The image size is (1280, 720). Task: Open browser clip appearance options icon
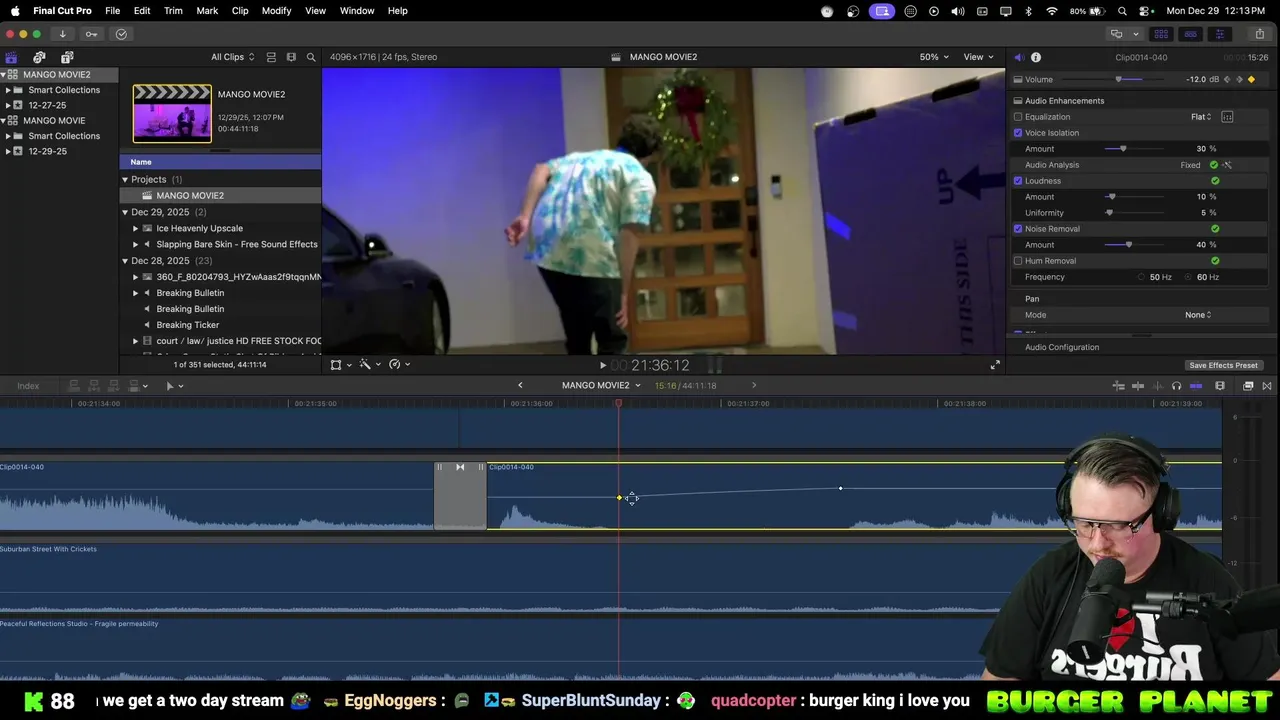291,57
